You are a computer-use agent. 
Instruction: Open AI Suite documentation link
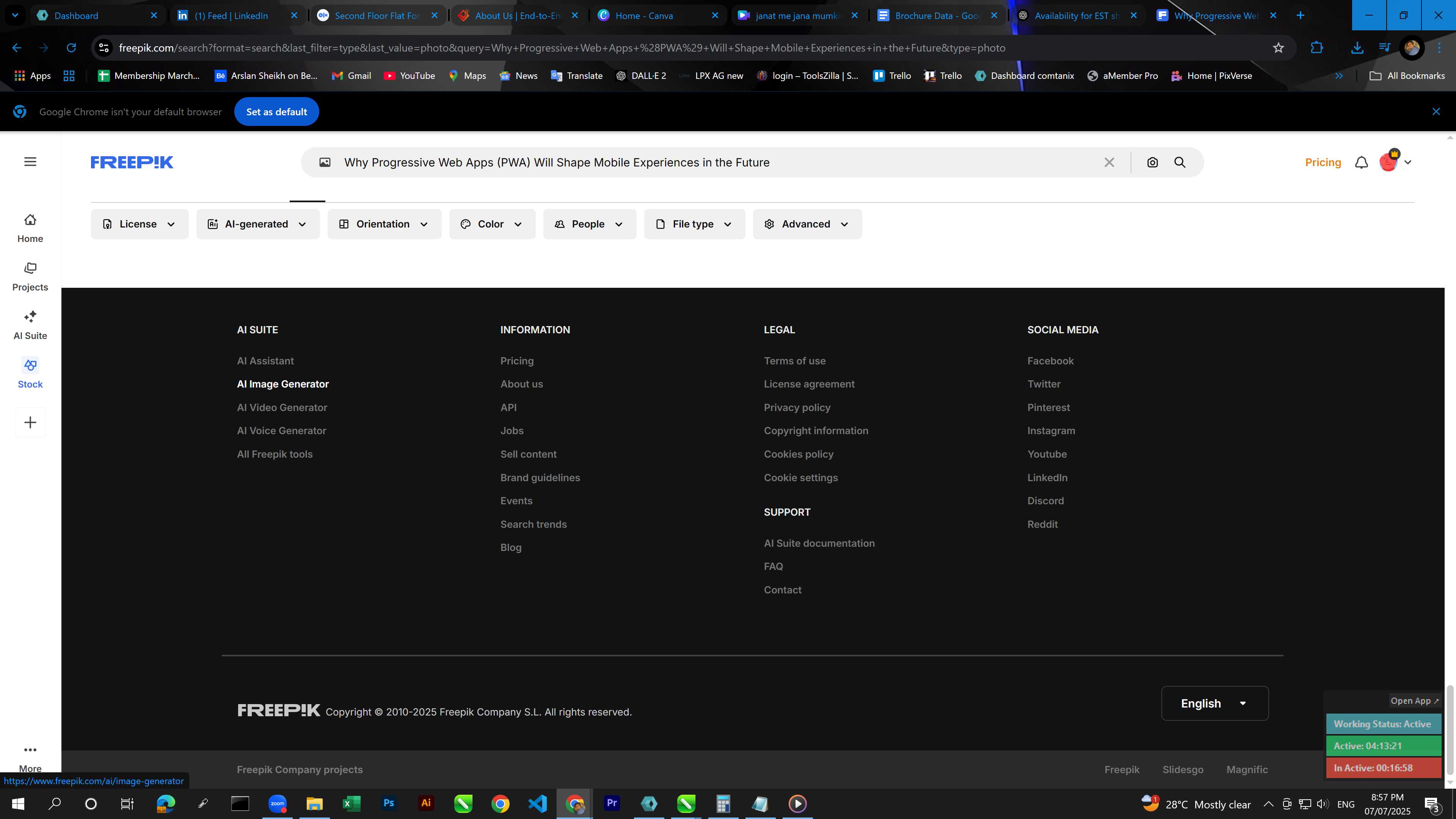tap(819, 543)
